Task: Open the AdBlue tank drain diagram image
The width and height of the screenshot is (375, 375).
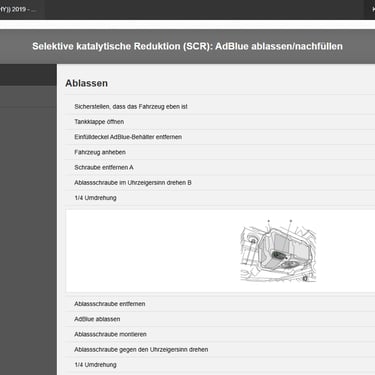Action: pos(278,251)
